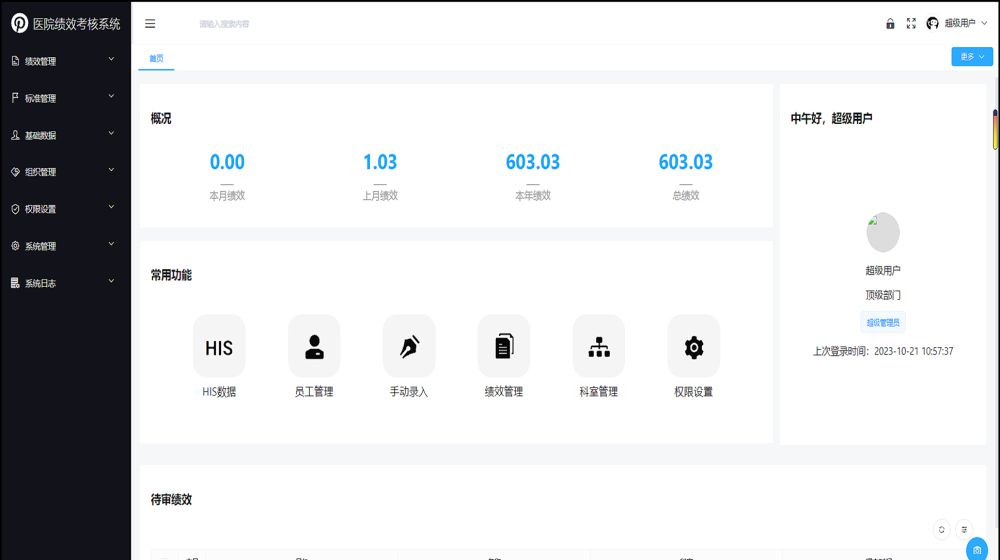The height and width of the screenshot is (560, 1000).
Task: Click the 待审绩效 section heading
Action: point(171,499)
